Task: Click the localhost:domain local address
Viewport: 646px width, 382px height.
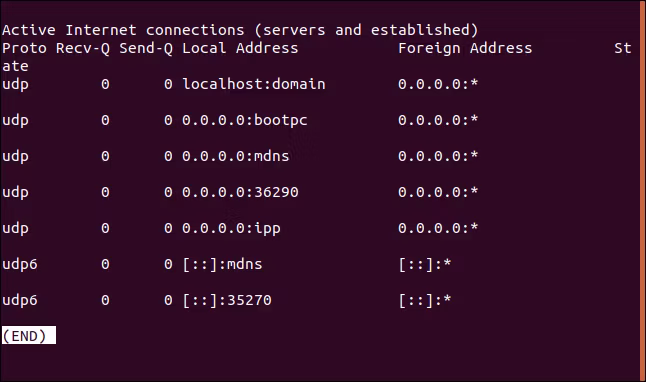Action: 254,84
